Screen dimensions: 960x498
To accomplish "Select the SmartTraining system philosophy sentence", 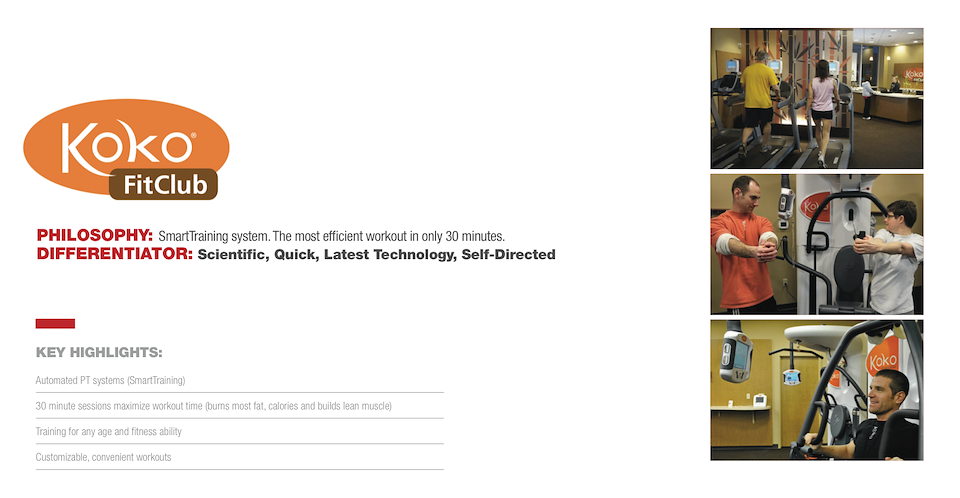I will click(x=331, y=236).
